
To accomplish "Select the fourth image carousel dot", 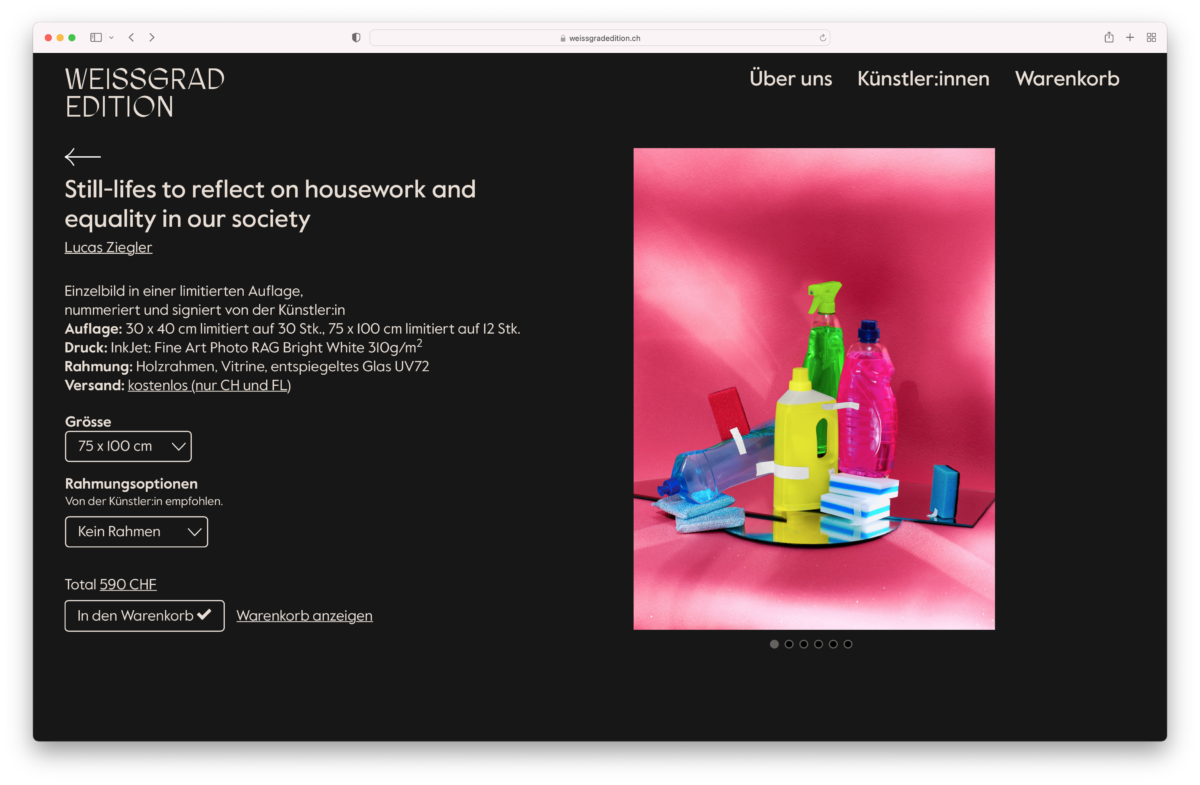I will tap(818, 644).
